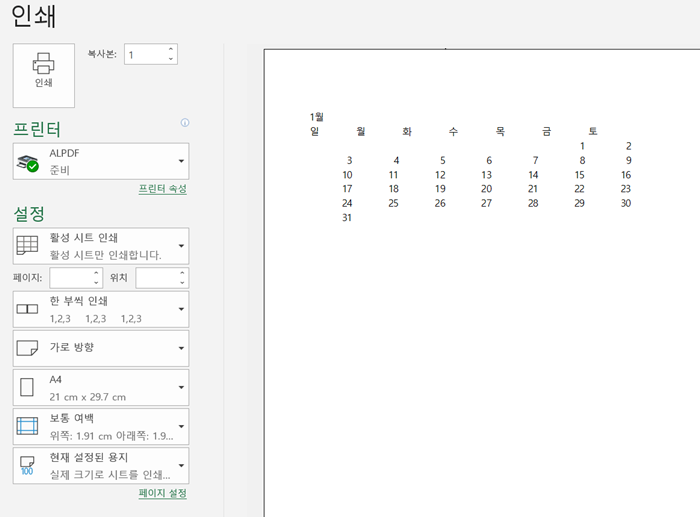Click the ALPDF printer status icon
Screen dimensions: 700x517
[27, 163]
